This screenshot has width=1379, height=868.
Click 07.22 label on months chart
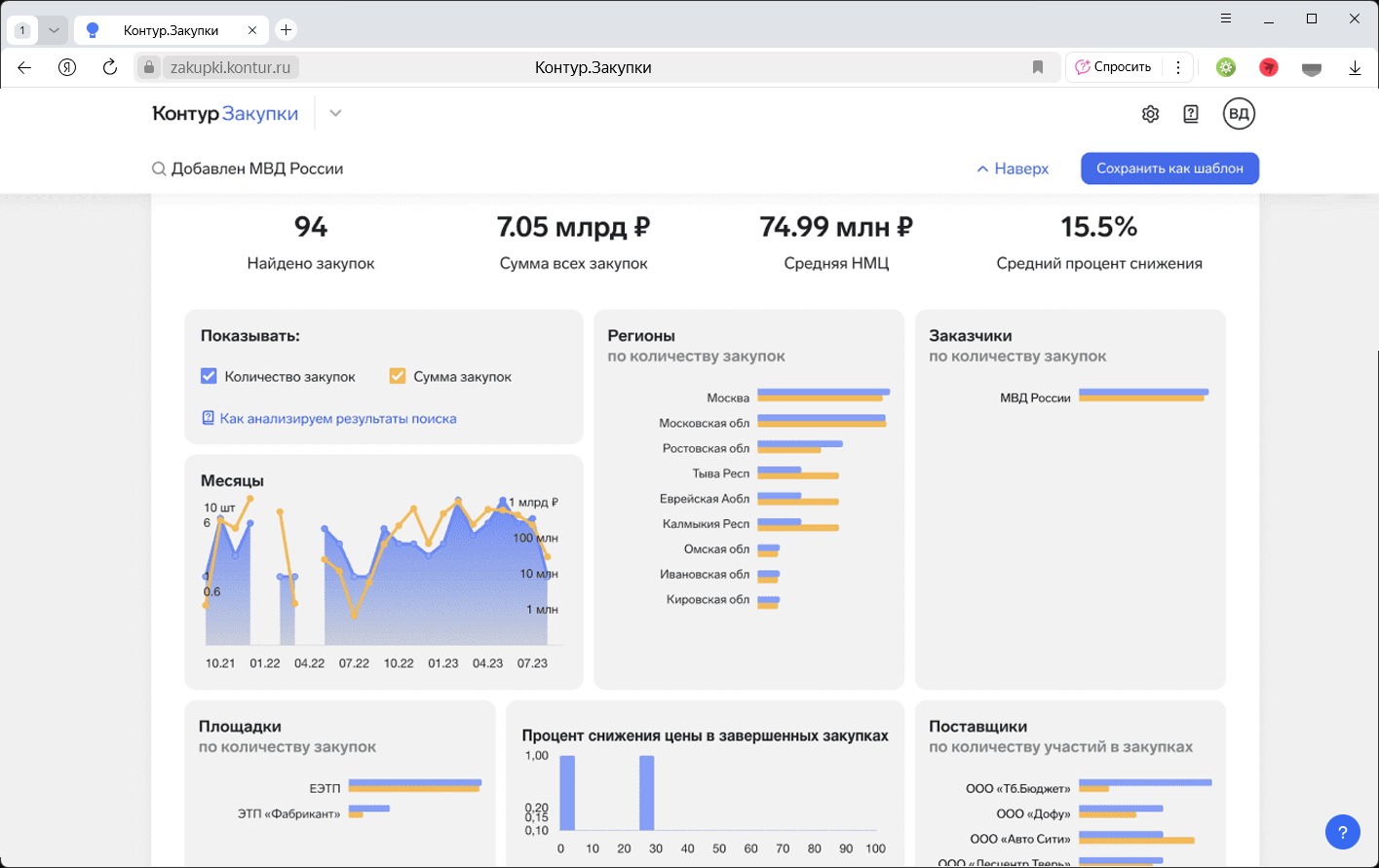(x=354, y=663)
